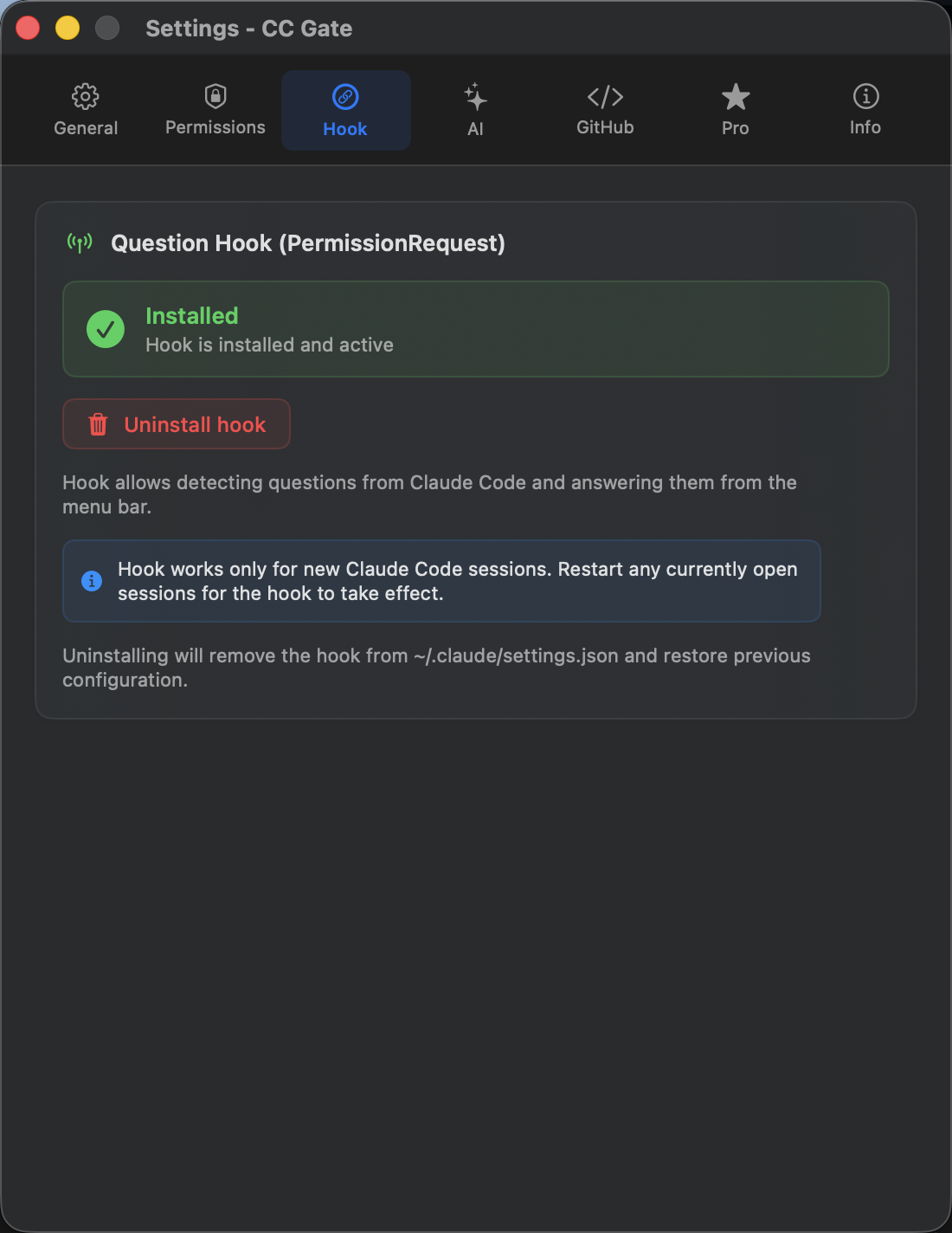Viewport: 952px width, 1233px height.
Task: Click the Question Hook section header
Action: (307, 242)
